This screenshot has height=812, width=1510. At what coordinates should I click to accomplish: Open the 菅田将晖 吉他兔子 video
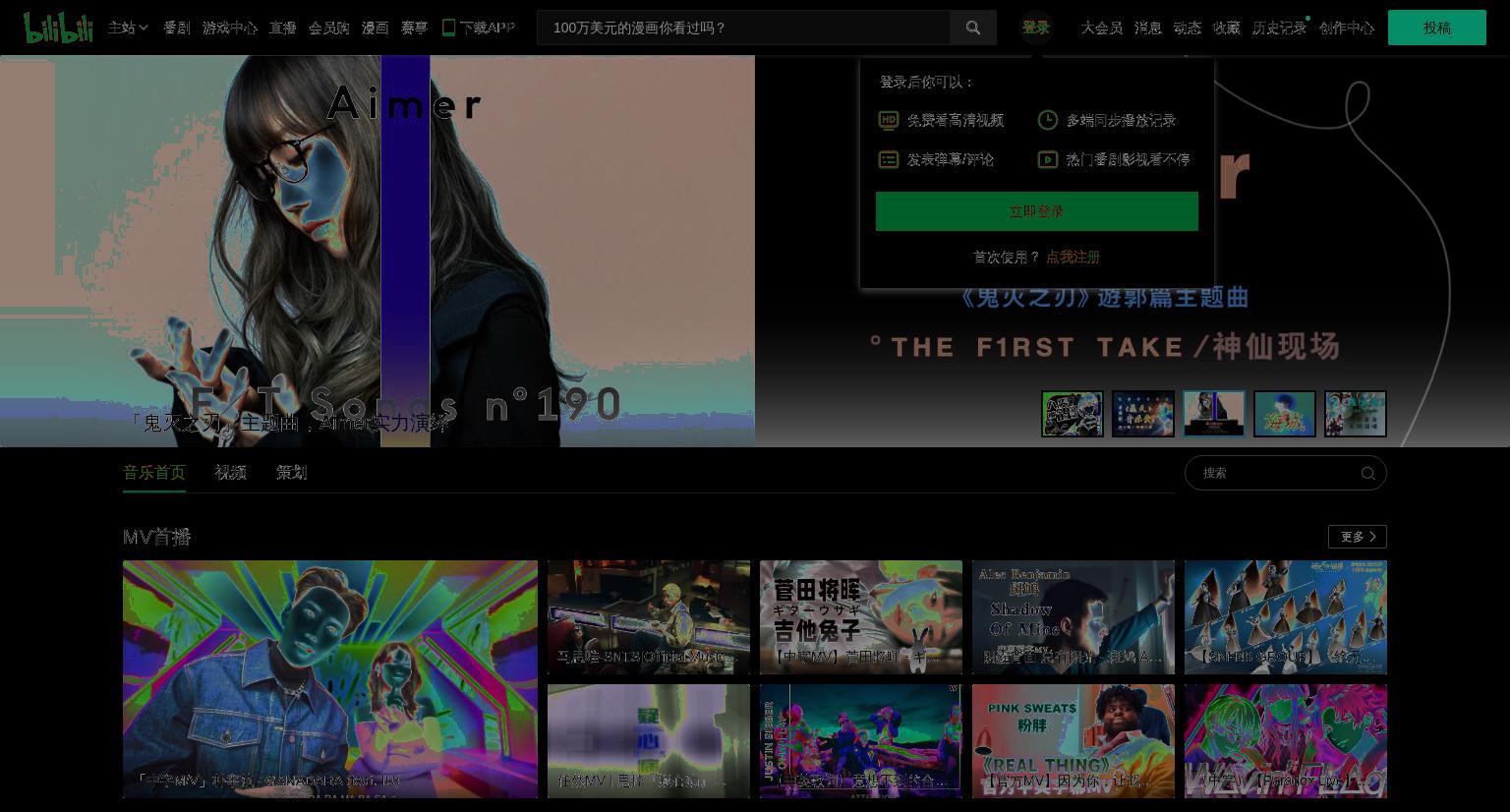click(x=861, y=617)
